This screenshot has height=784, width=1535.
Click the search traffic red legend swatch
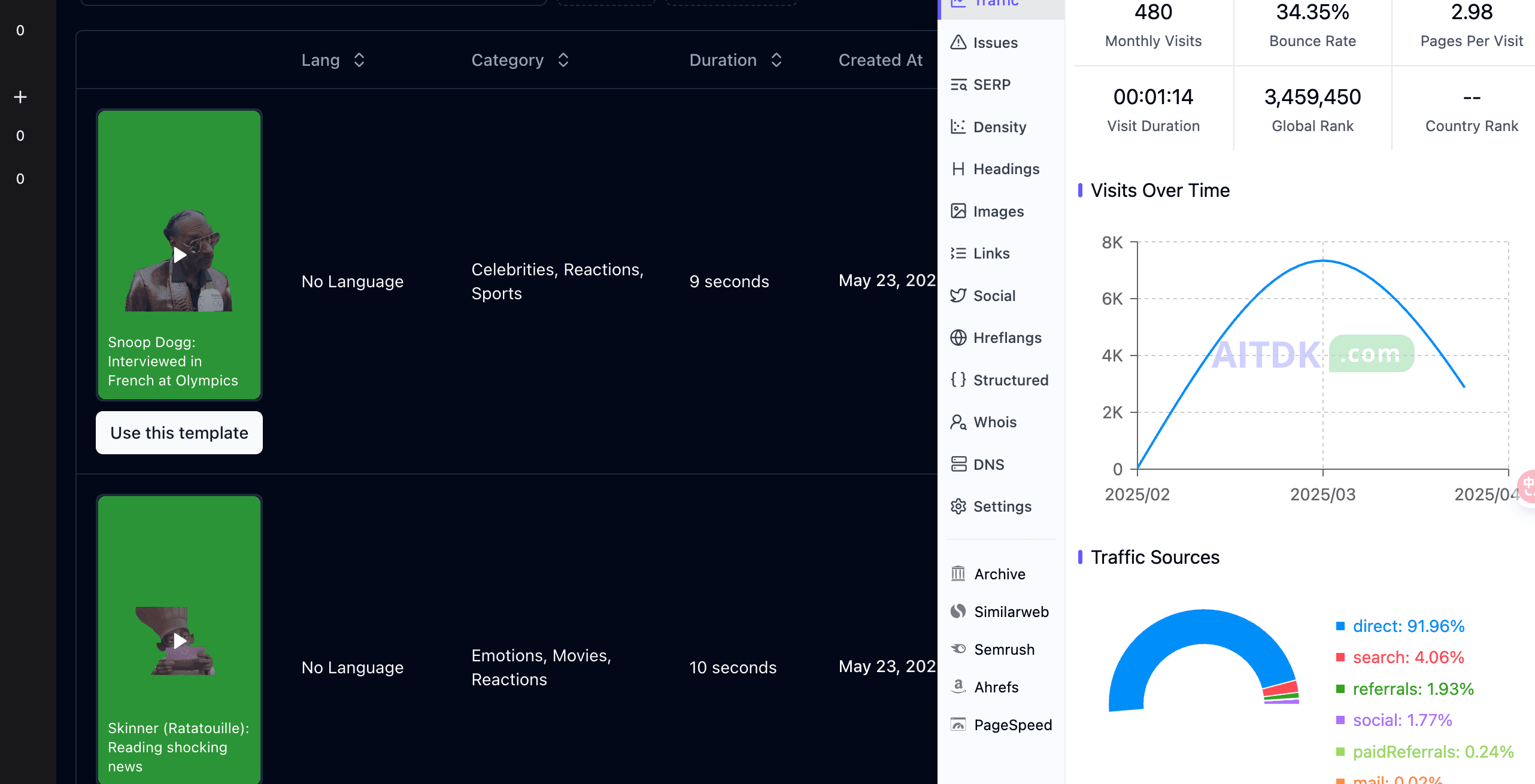coord(1340,657)
